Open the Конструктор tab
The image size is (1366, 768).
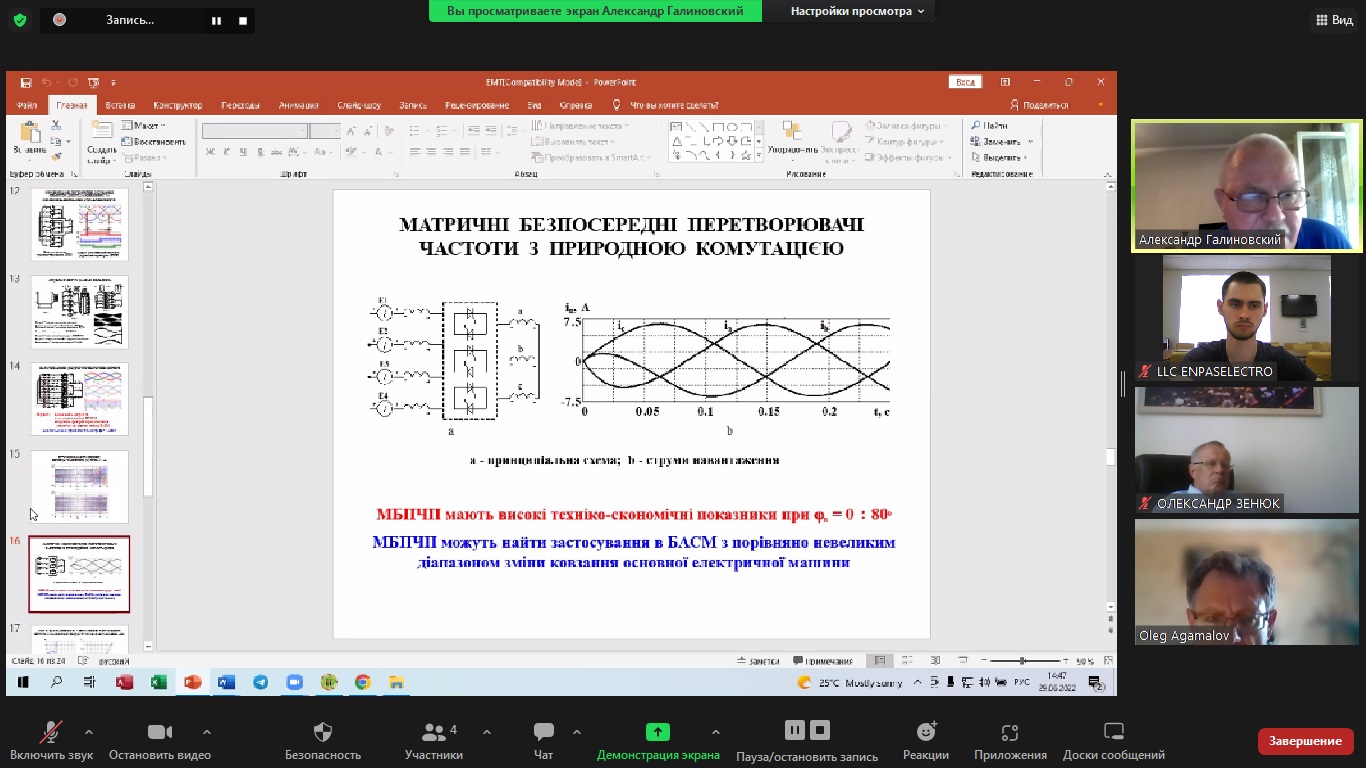tap(178, 105)
